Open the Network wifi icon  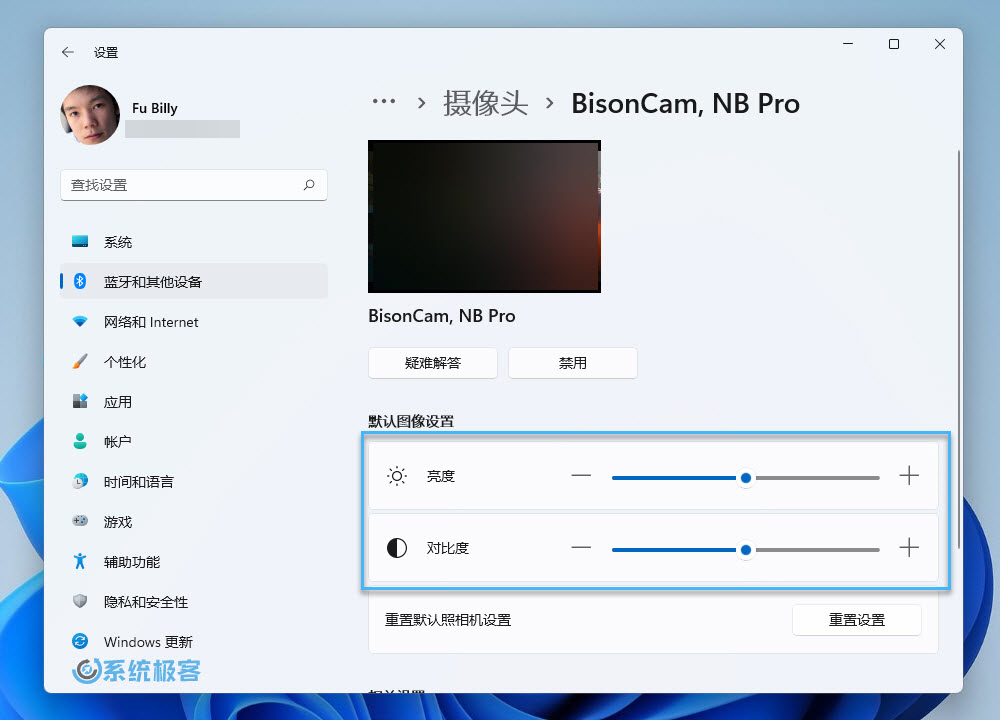80,321
